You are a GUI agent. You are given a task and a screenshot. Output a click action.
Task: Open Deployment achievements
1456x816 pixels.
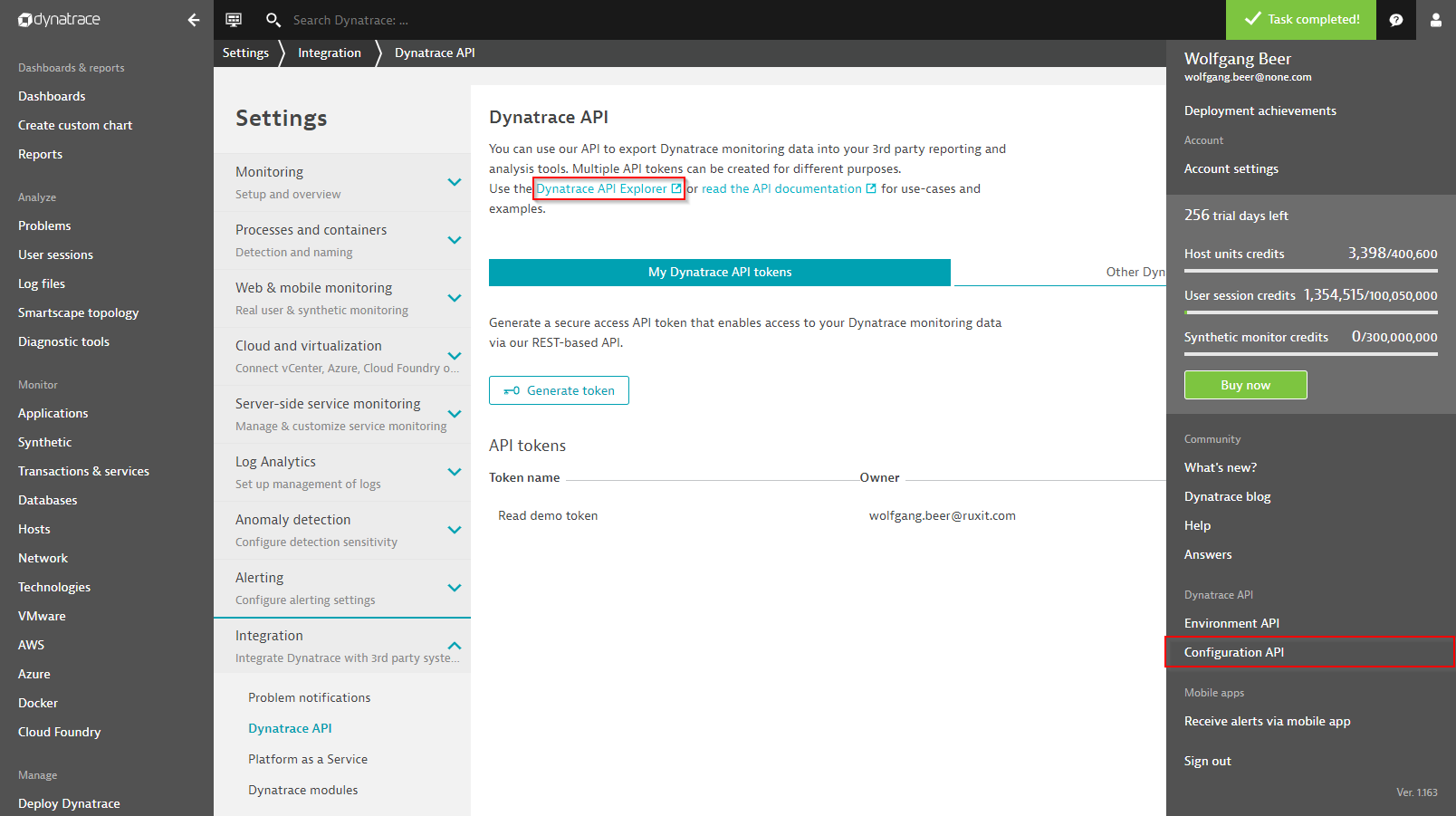(1260, 110)
